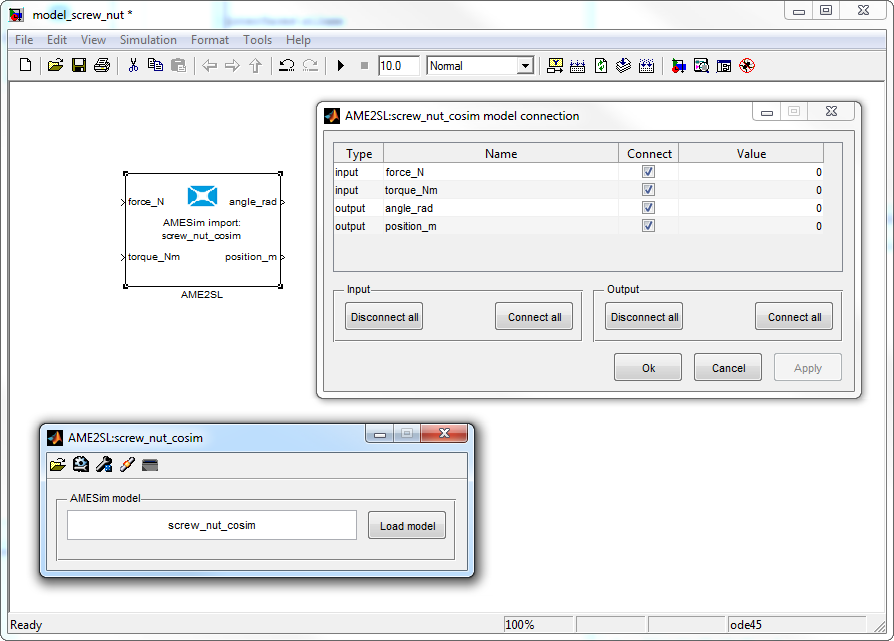Paste from clipboard icon in toolbar

pos(178,65)
